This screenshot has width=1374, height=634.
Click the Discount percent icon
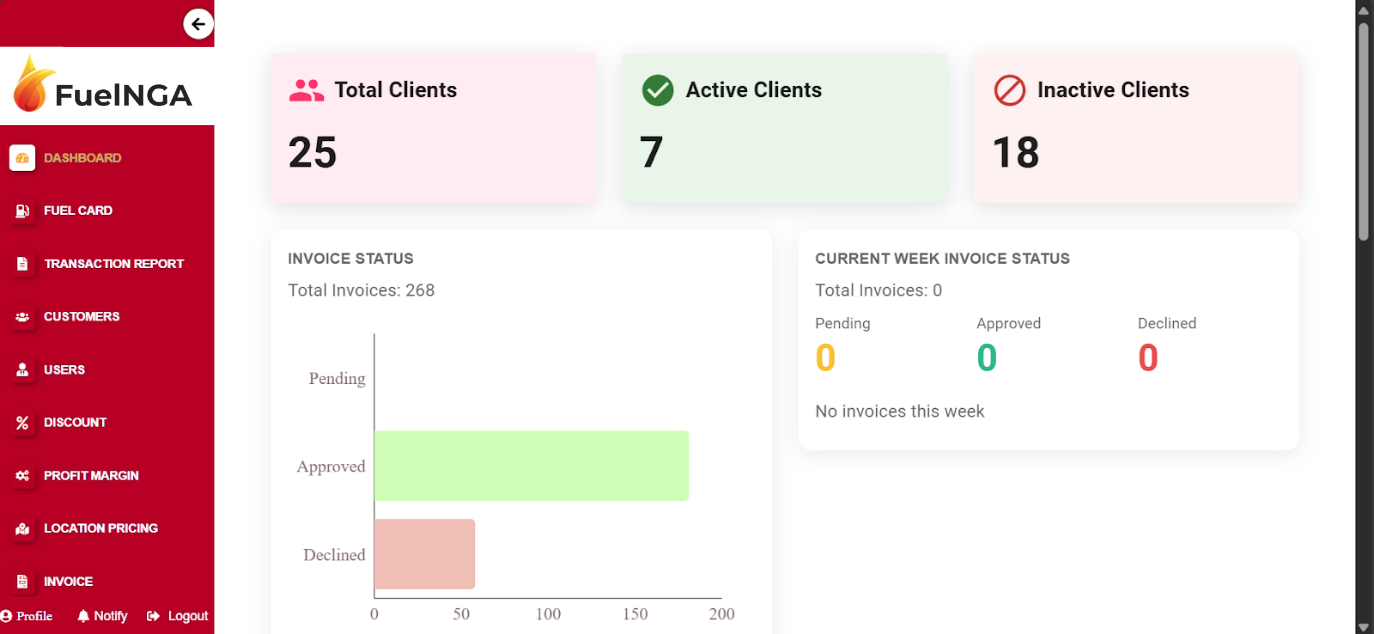pos(22,423)
